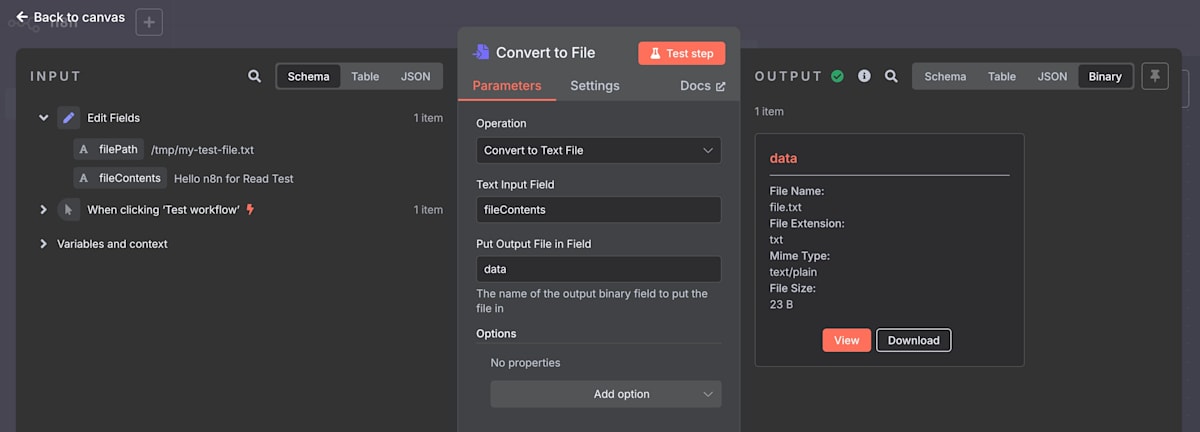
Task: Click the output info icon
Action: (865, 76)
